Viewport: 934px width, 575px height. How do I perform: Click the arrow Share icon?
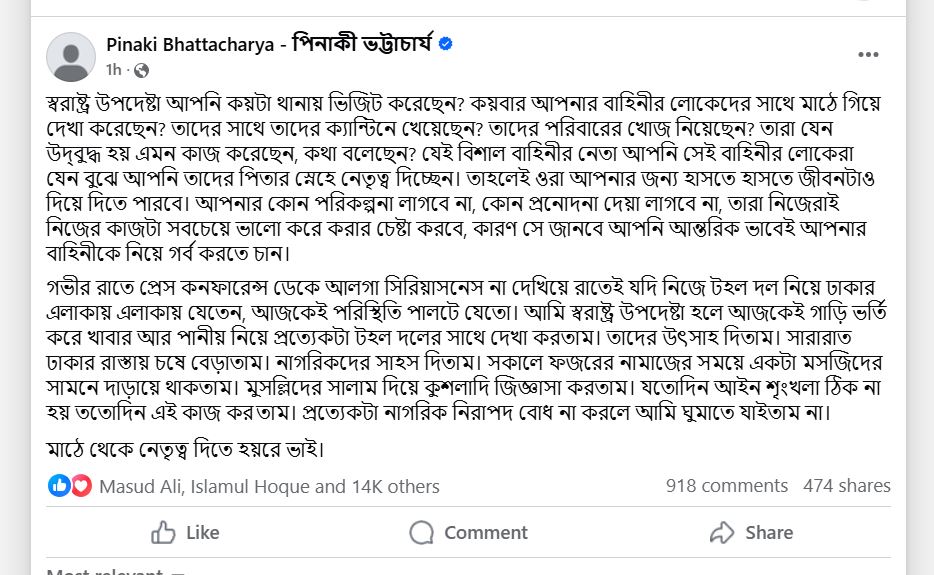point(722,532)
